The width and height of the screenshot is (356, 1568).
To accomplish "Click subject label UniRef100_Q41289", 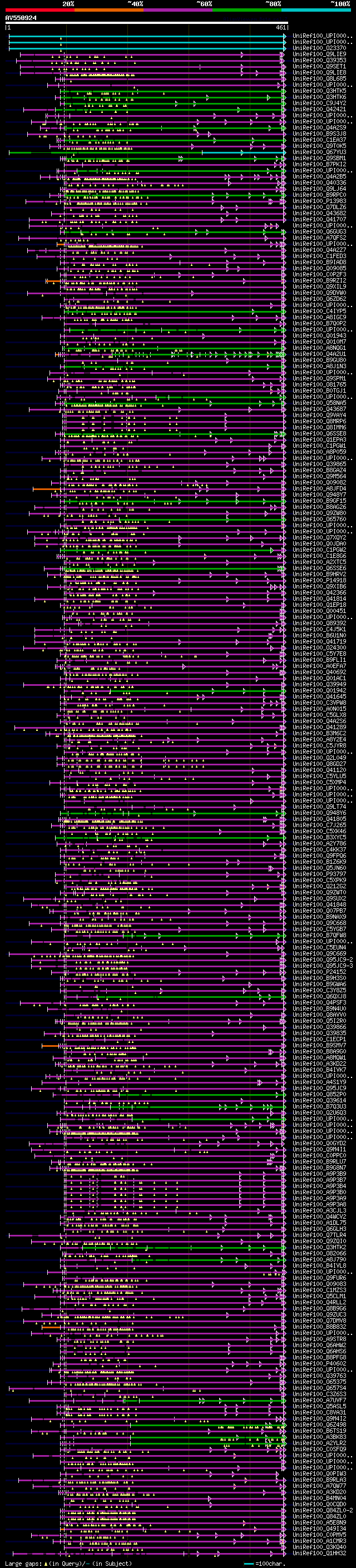I will [x=319, y=728].
